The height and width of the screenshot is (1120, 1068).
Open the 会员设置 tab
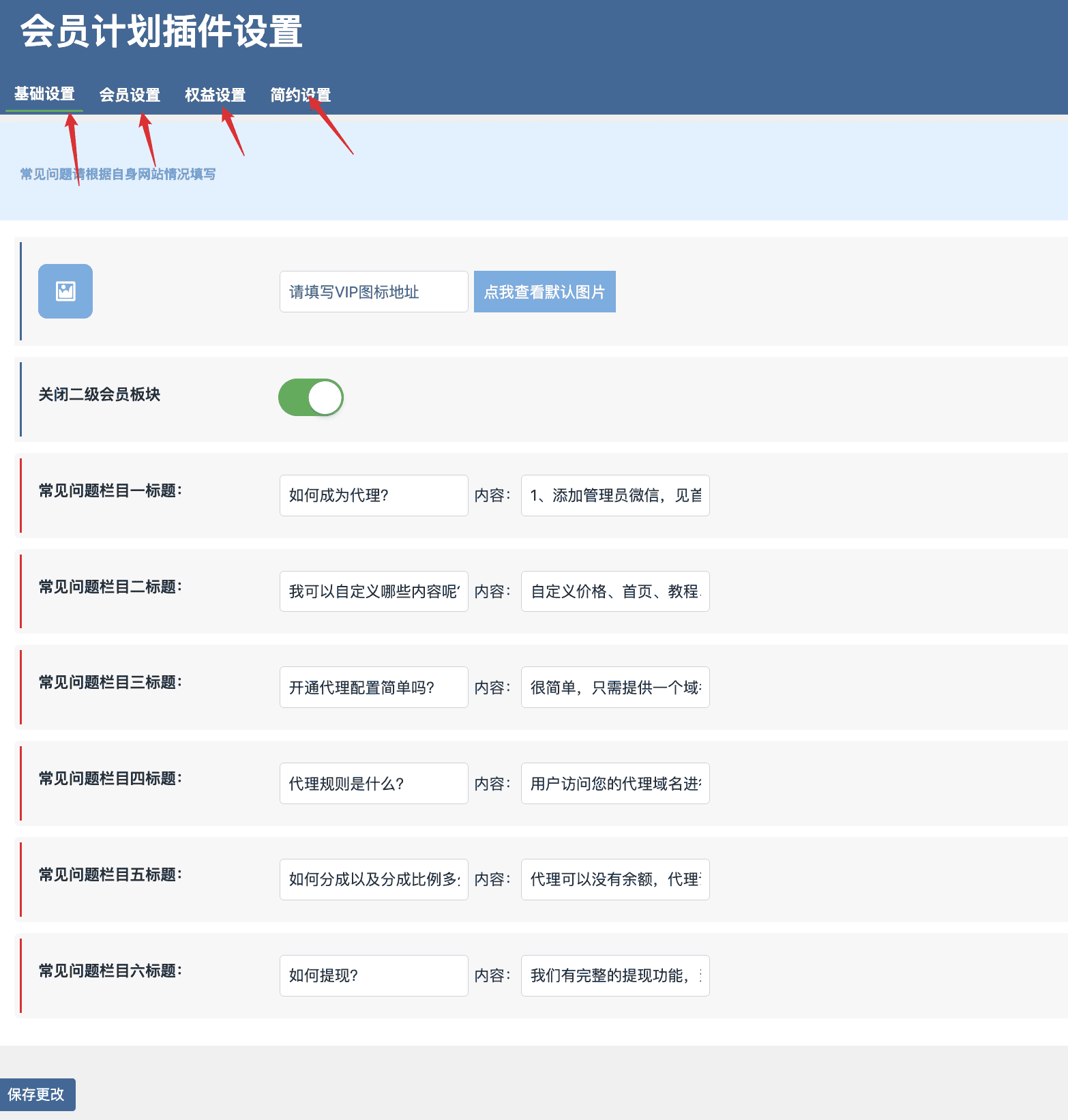click(x=130, y=95)
